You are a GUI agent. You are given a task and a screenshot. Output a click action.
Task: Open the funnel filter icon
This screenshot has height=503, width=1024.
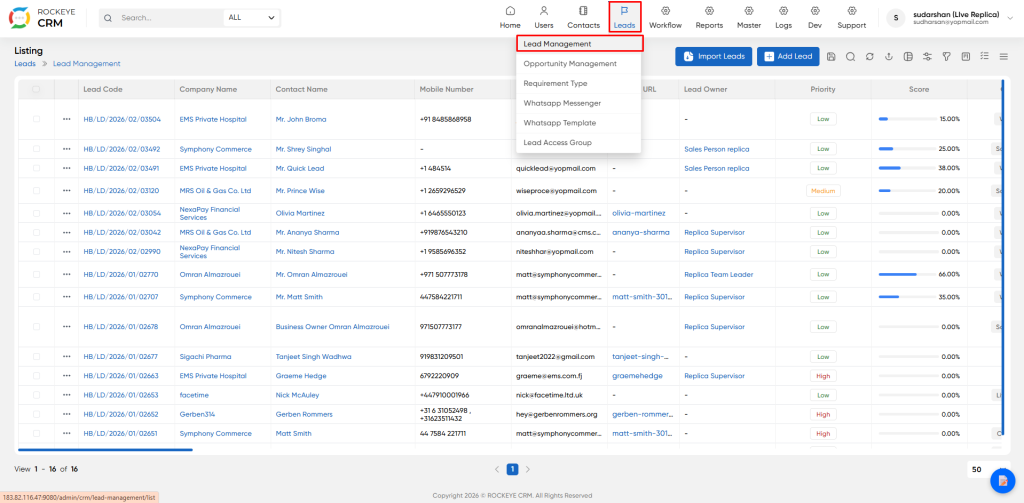click(x=946, y=57)
